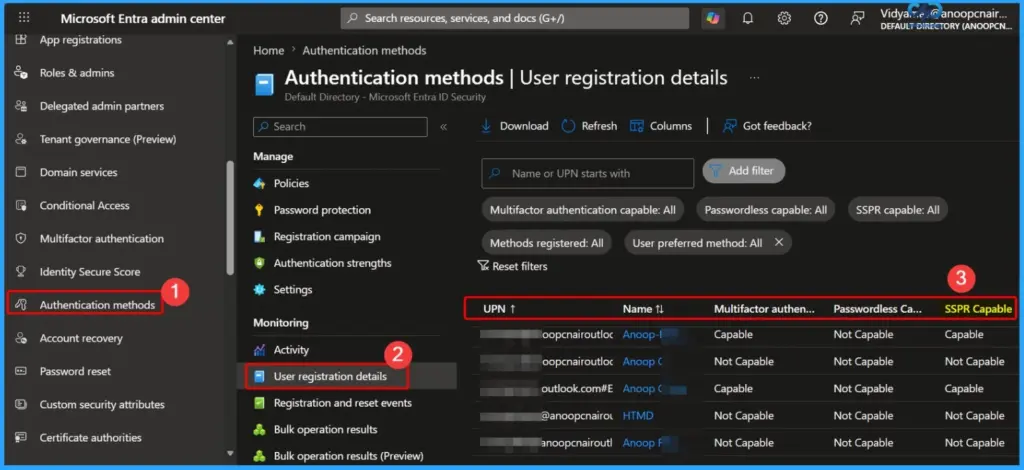Open User registration details menu item
The image size is (1024, 470).
328,377
